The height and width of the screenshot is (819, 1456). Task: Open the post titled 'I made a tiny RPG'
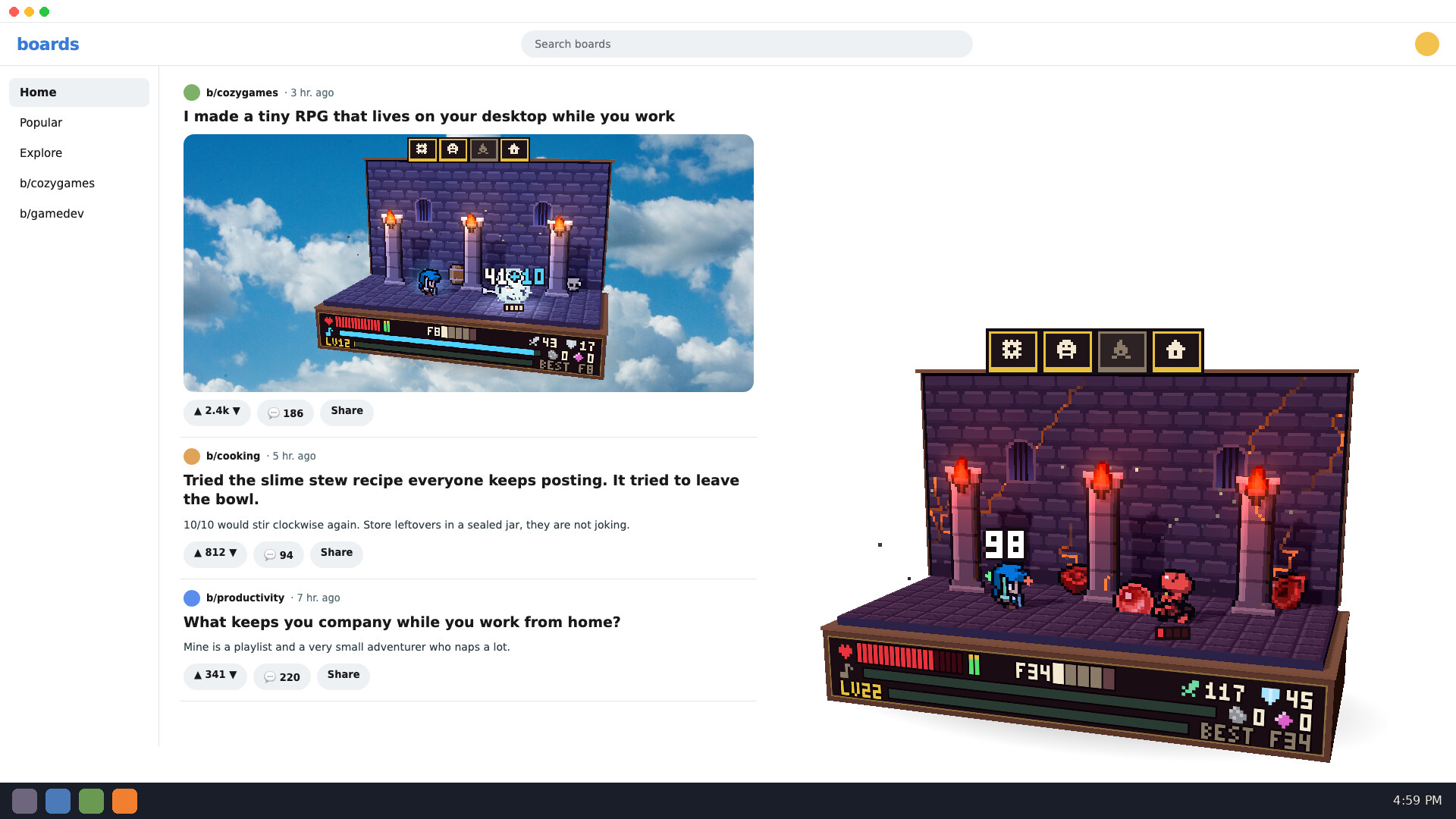[x=429, y=116]
